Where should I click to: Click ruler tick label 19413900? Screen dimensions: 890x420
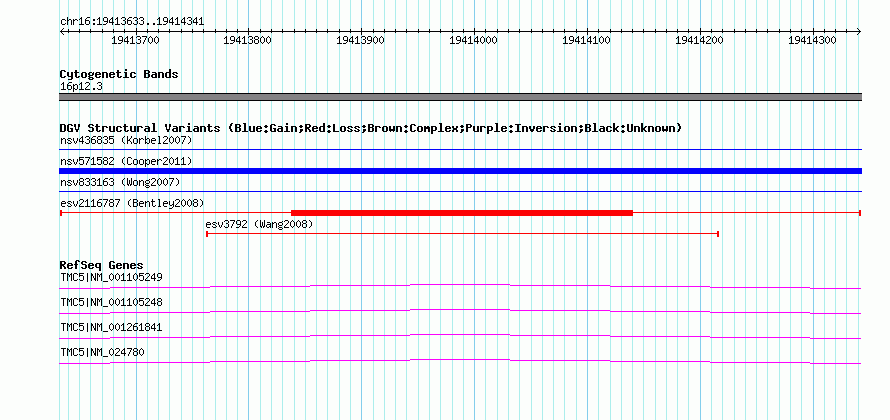click(361, 40)
